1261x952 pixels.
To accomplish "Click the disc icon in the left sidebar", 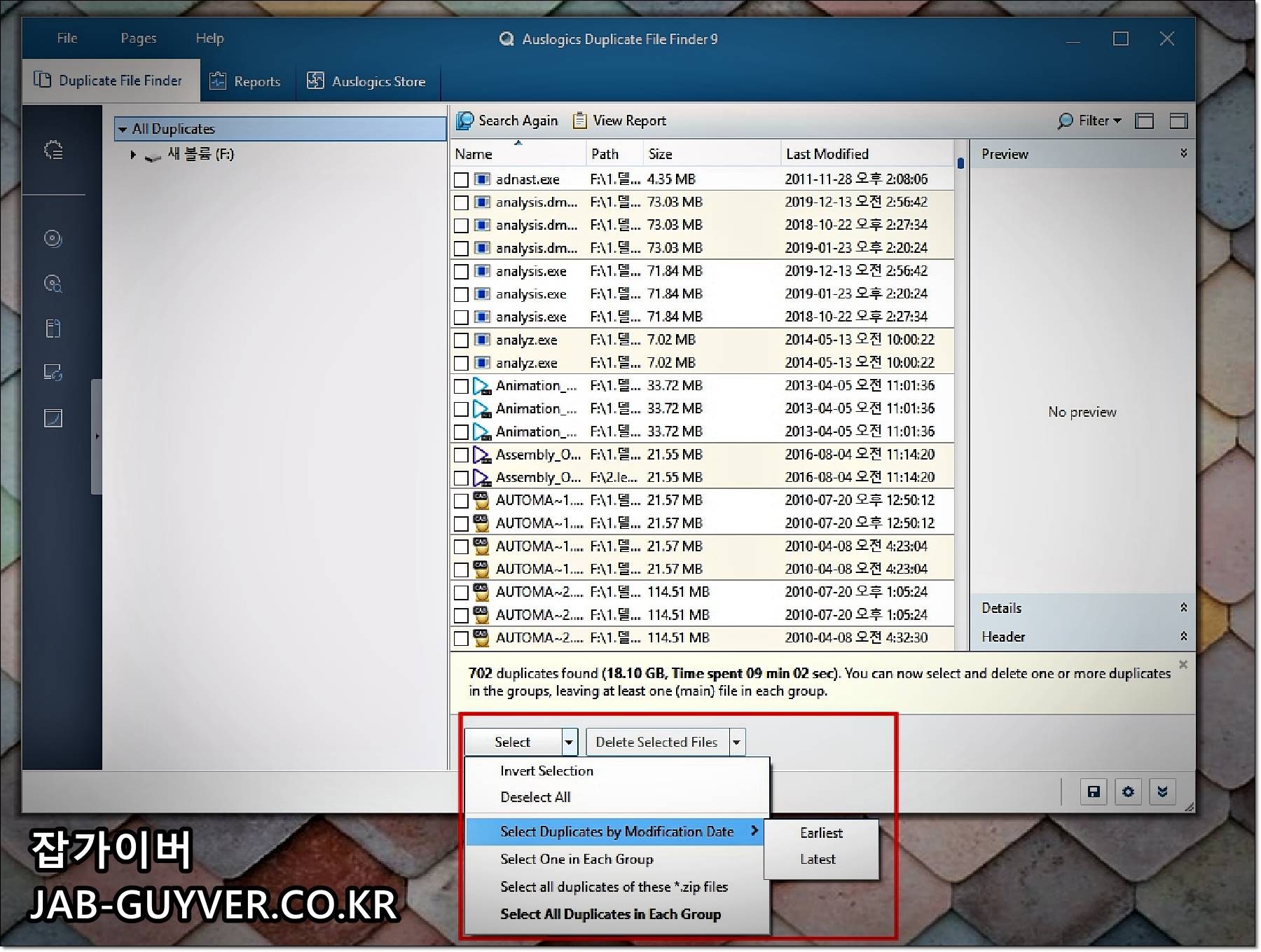I will tap(53, 239).
